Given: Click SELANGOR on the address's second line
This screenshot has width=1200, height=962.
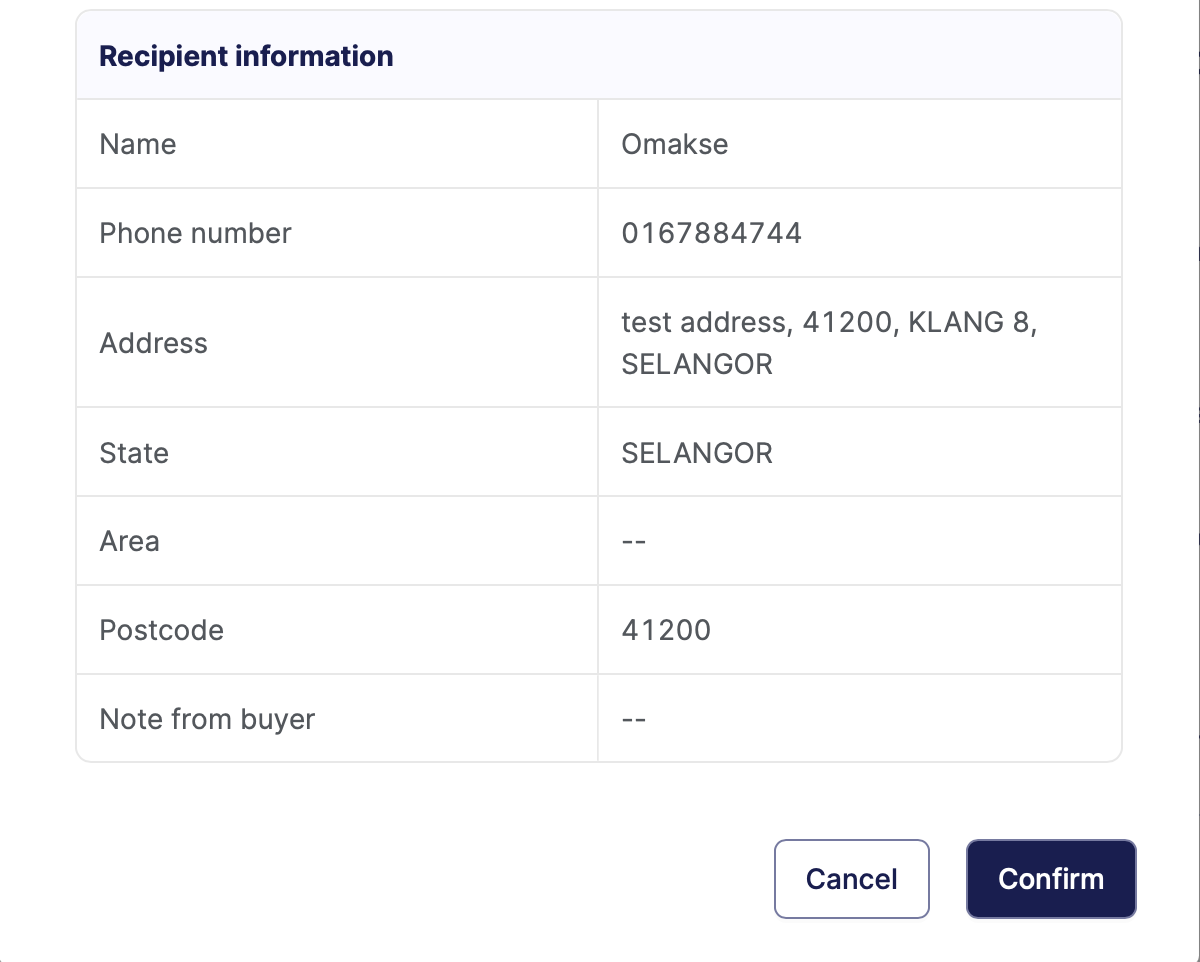Looking at the screenshot, I should [697, 364].
